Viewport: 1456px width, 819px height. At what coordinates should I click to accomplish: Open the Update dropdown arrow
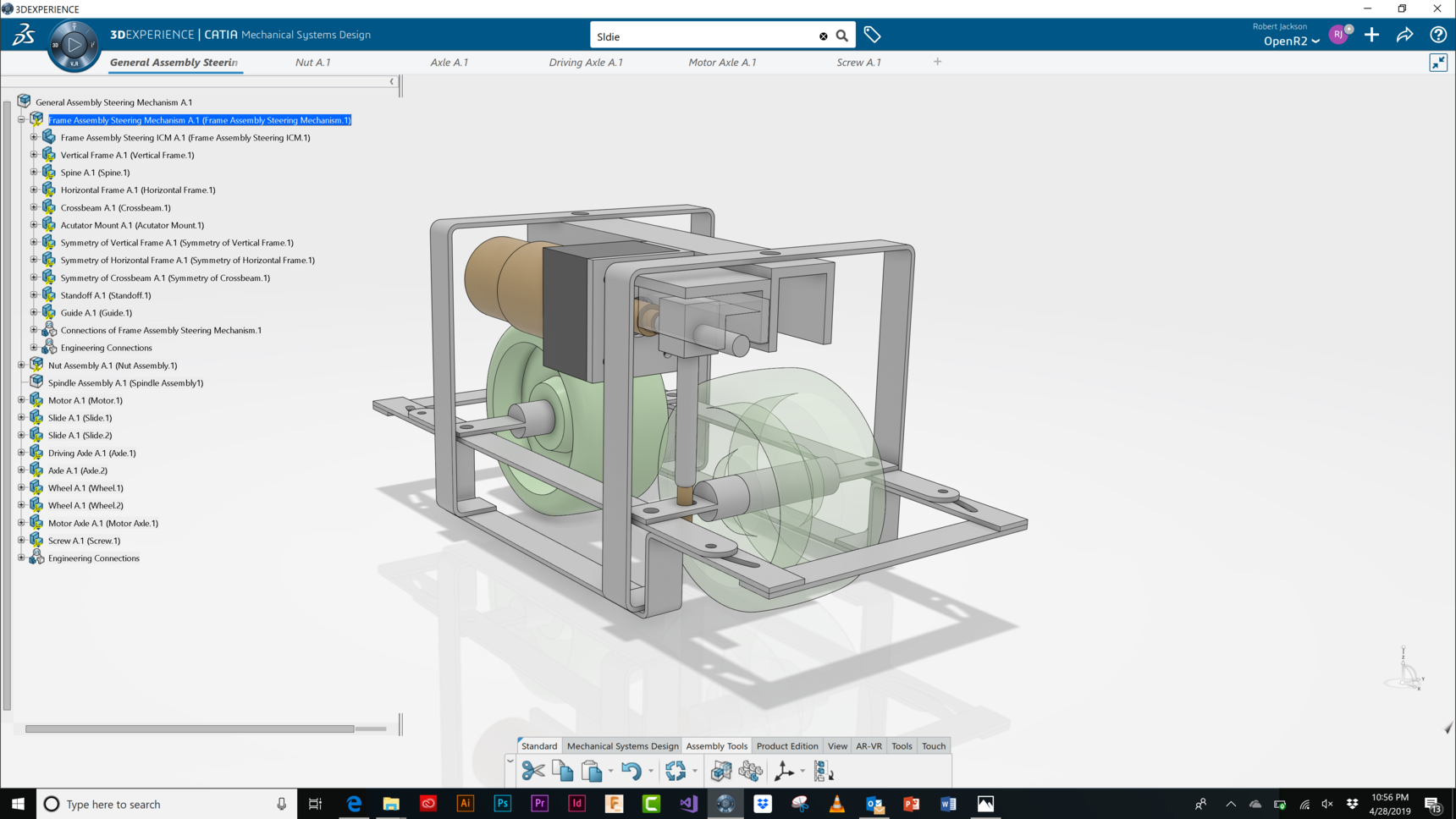coord(695,772)
